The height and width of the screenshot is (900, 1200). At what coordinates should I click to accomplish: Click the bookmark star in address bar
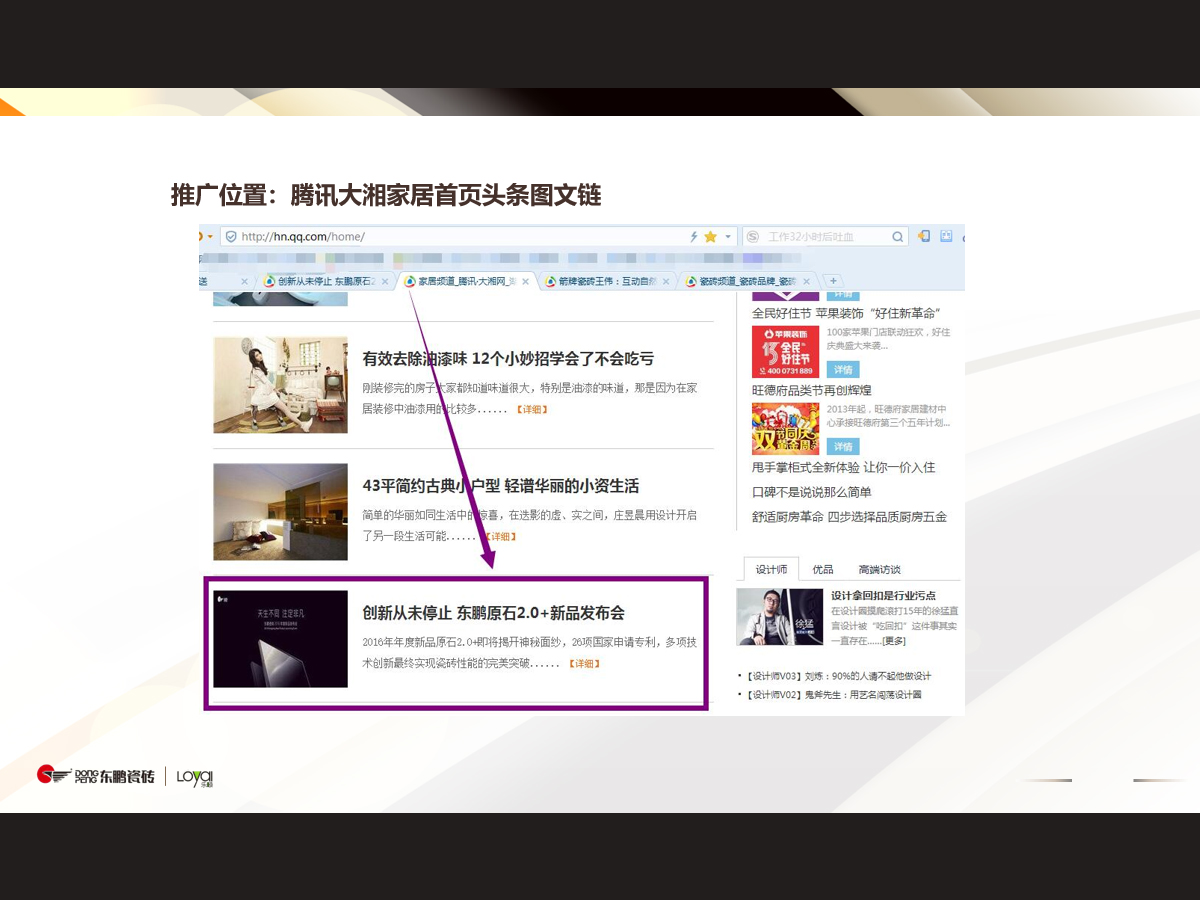tap(710, 237)
